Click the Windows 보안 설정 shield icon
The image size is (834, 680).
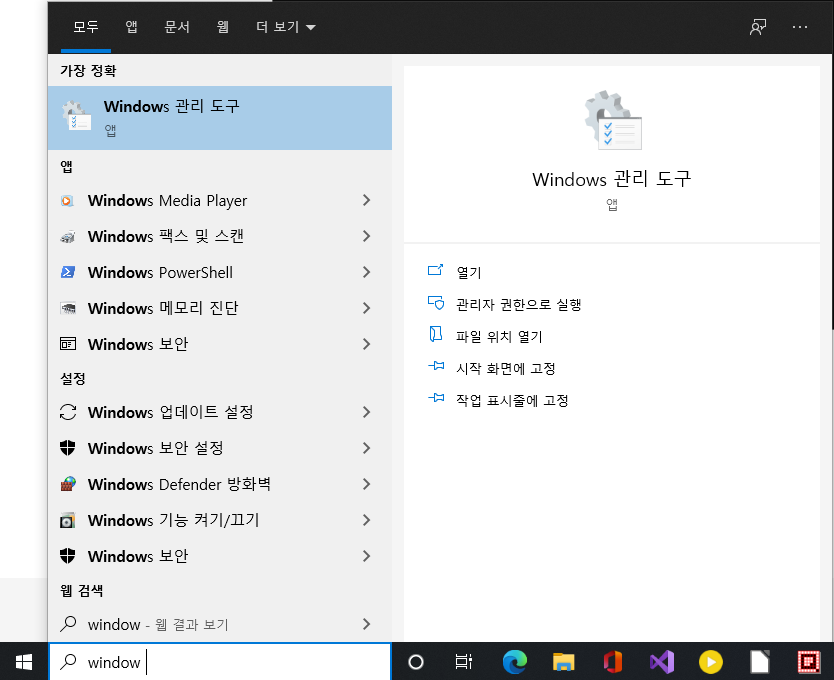pyautogui.click(x=68, y=448)
